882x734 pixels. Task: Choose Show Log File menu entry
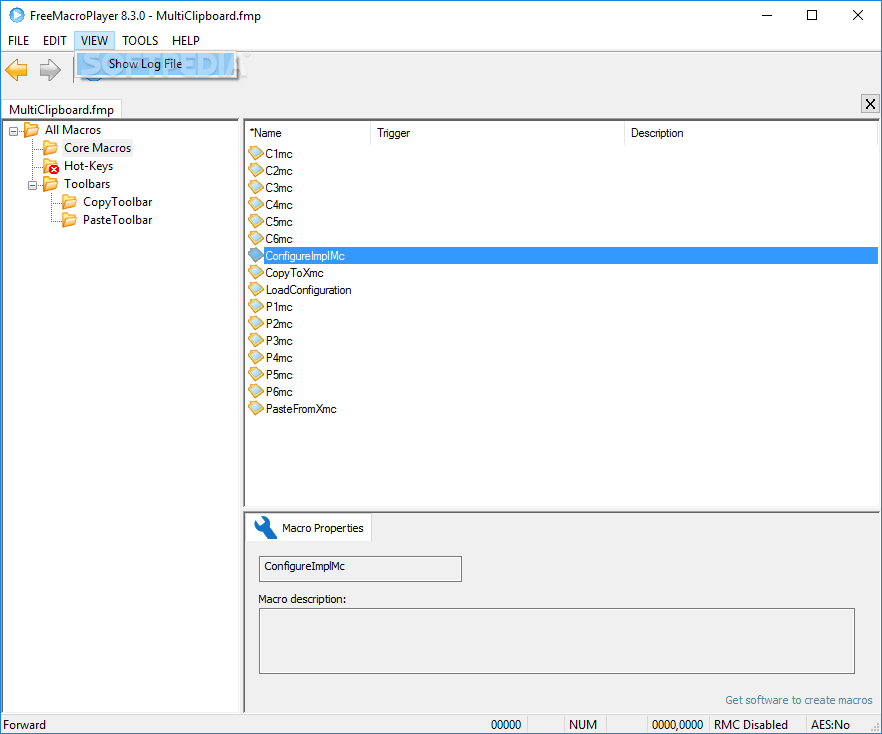[156, 64]
